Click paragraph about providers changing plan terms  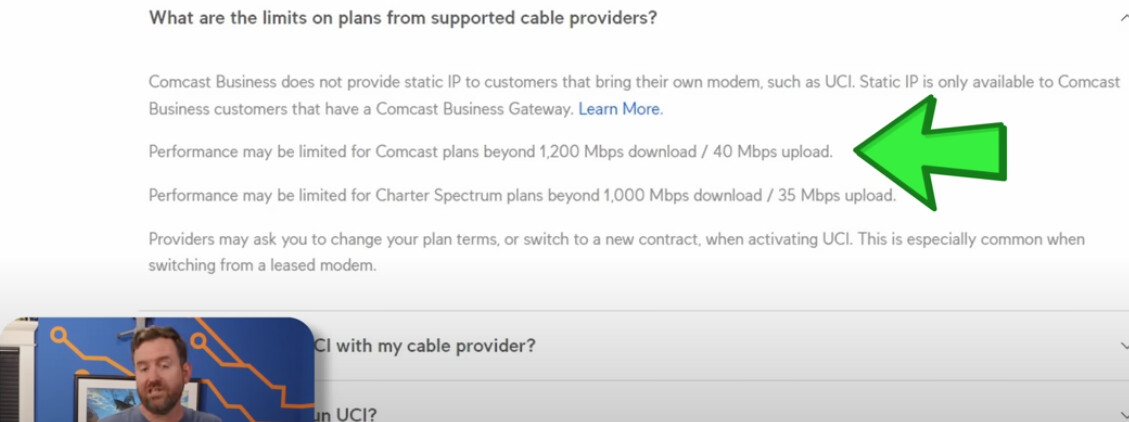coord(616,252)
